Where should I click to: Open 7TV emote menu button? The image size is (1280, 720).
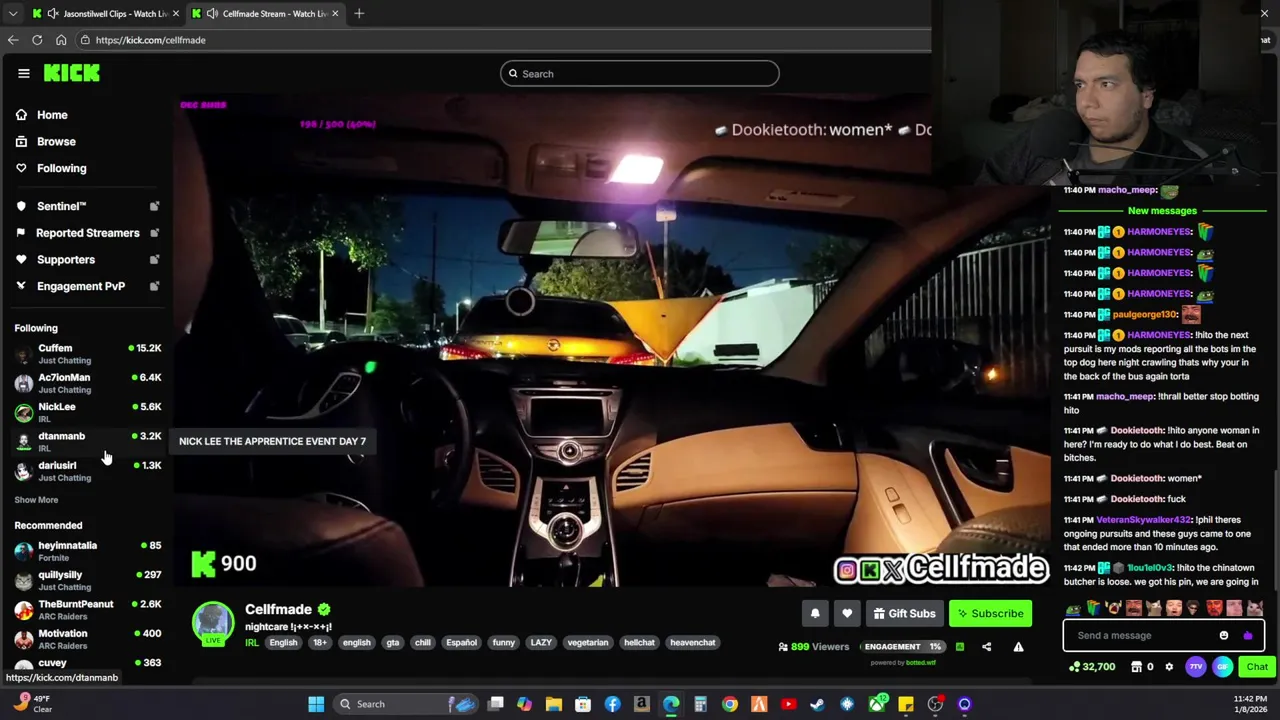[1196, 667]
